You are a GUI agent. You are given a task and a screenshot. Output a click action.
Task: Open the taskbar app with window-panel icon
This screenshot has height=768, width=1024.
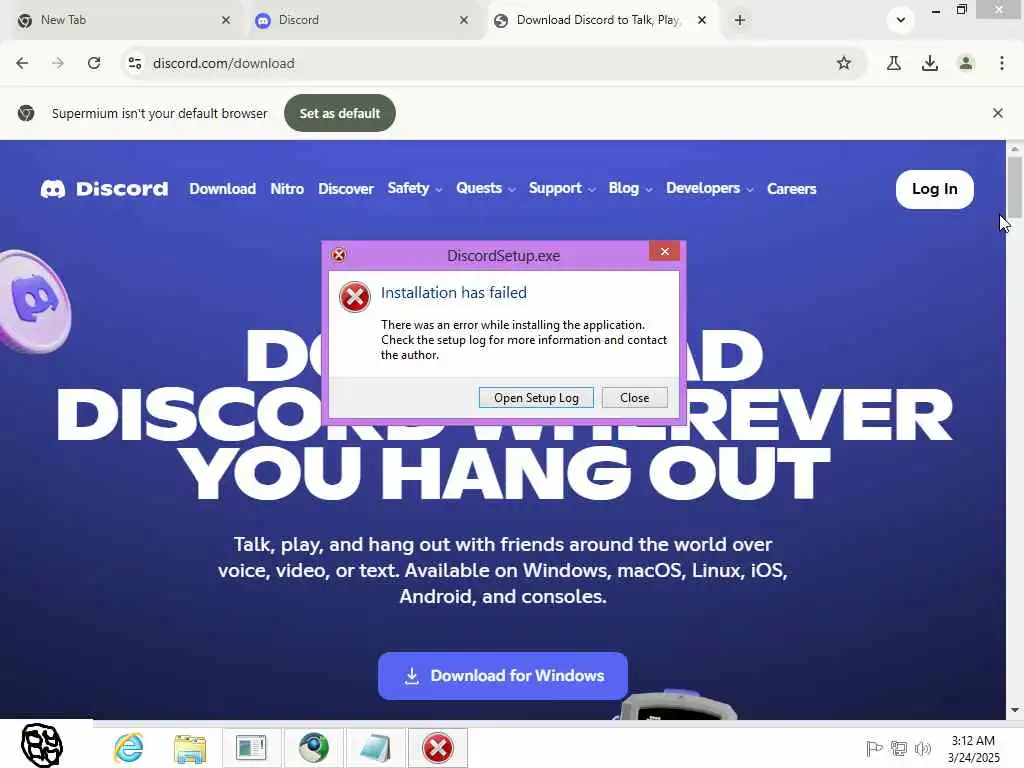[251, 748]
